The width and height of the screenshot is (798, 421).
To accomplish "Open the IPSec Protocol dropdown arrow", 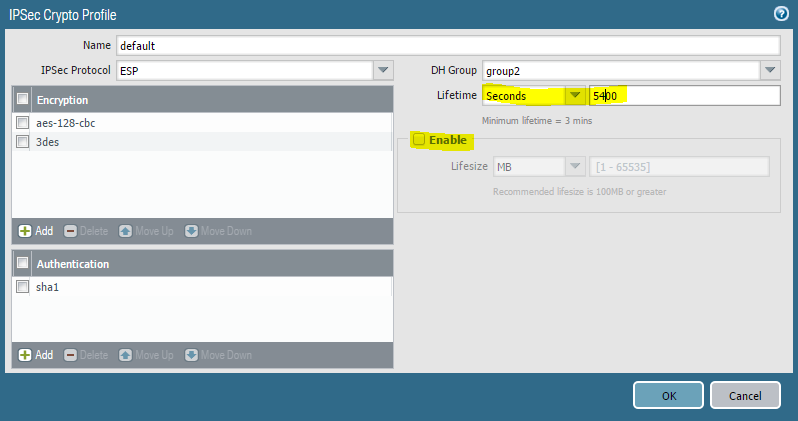I will 383,70.
